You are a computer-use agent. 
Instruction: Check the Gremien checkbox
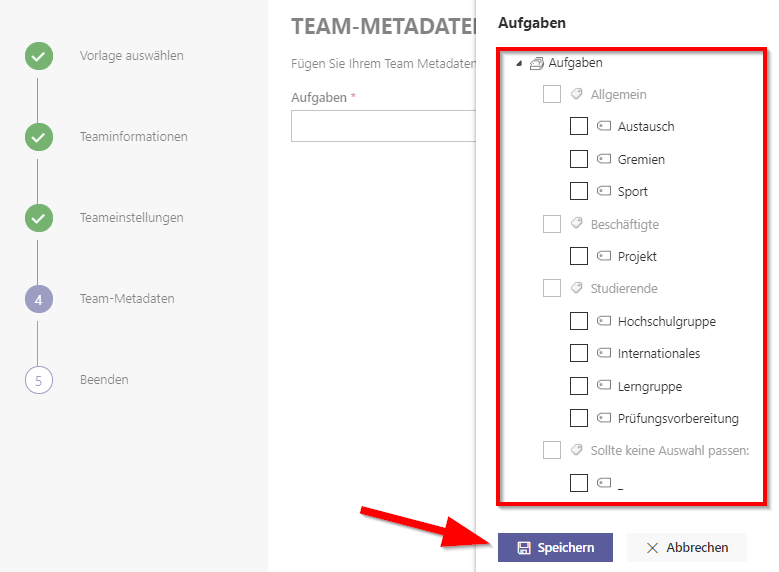(x=579, y=159)
